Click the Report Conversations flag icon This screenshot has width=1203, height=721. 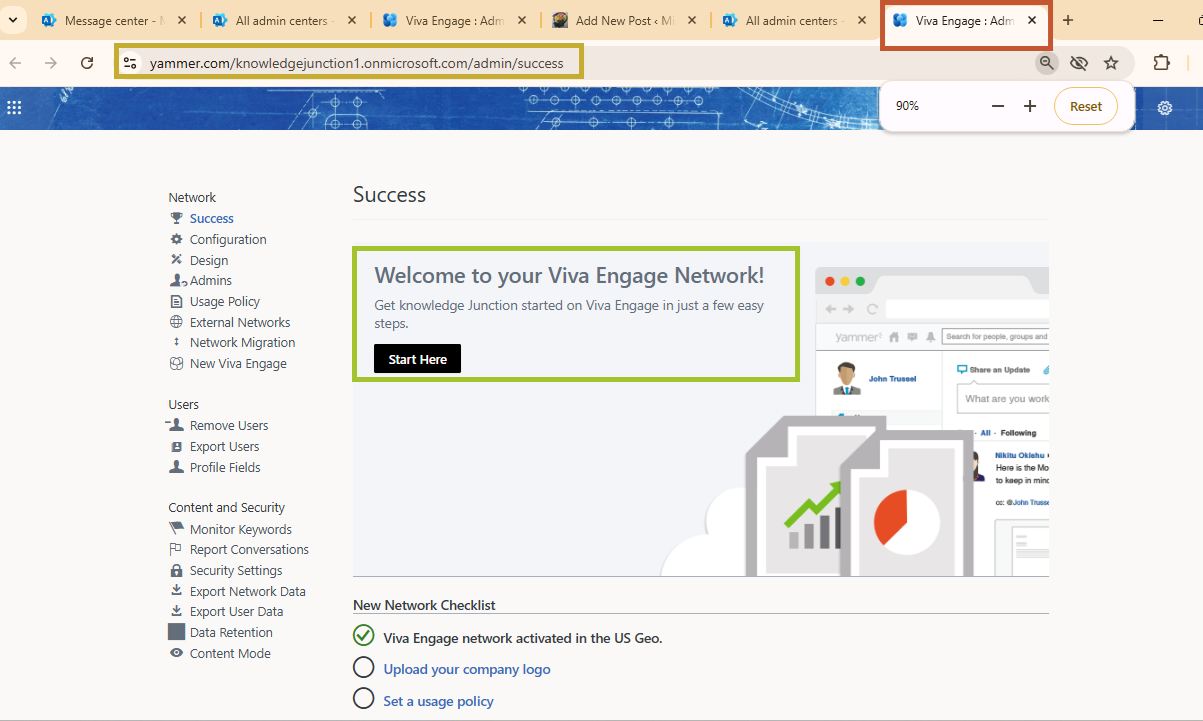click(x=176, y=549)
